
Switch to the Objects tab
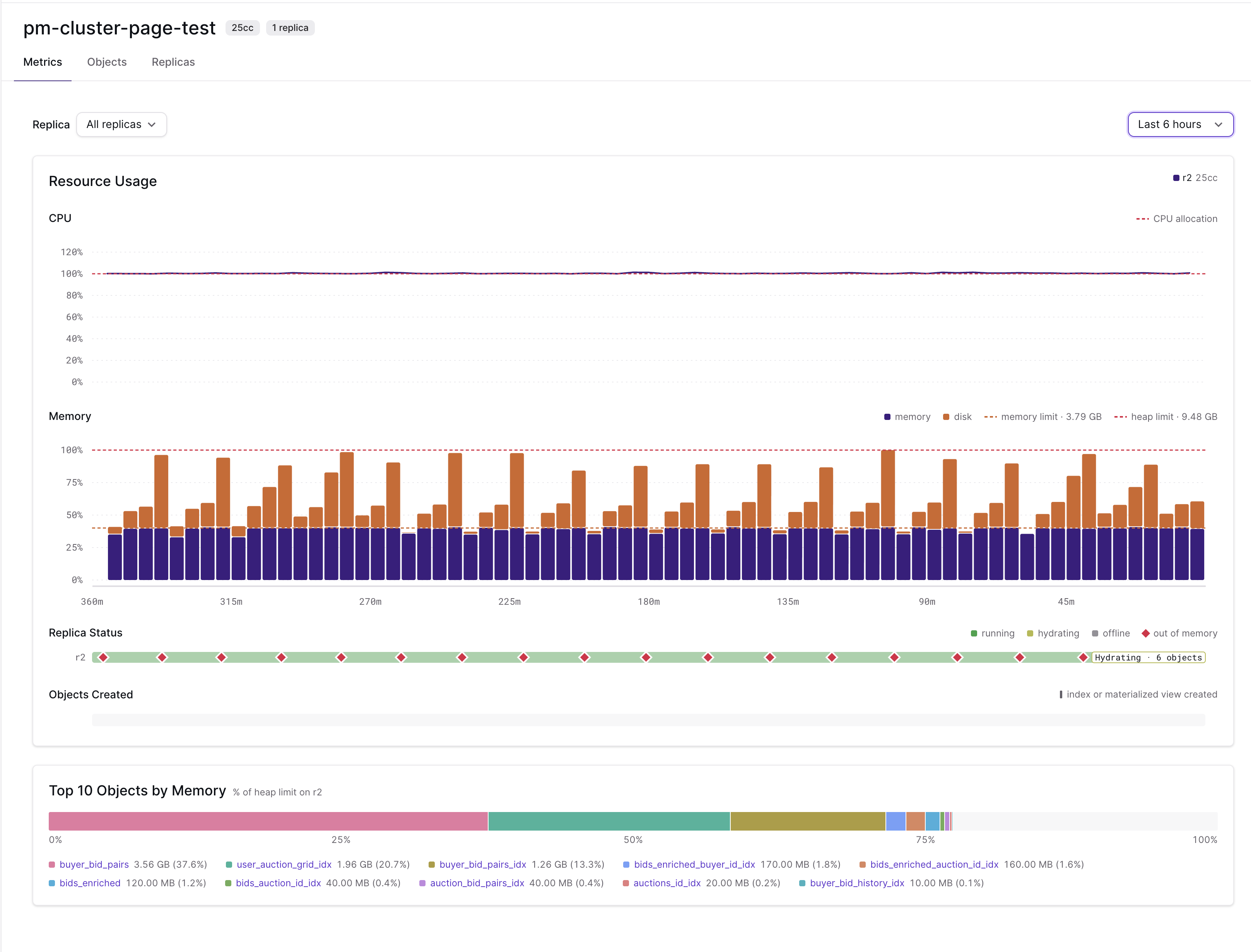(106, 62)
